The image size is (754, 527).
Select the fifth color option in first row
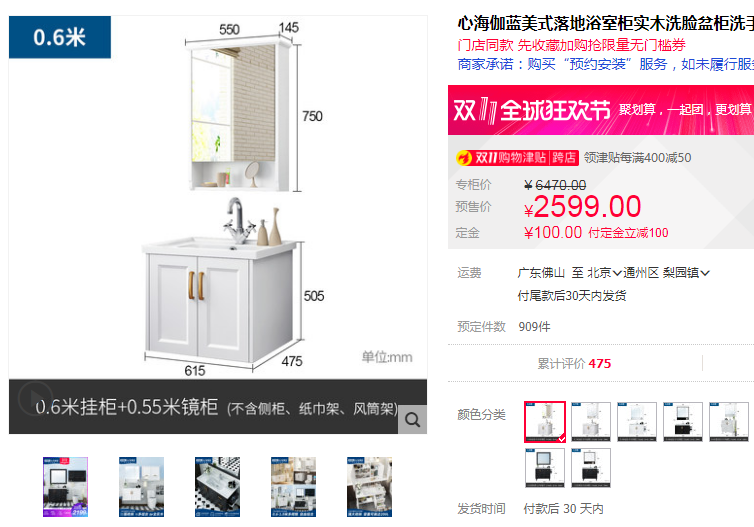click(729, 422)
